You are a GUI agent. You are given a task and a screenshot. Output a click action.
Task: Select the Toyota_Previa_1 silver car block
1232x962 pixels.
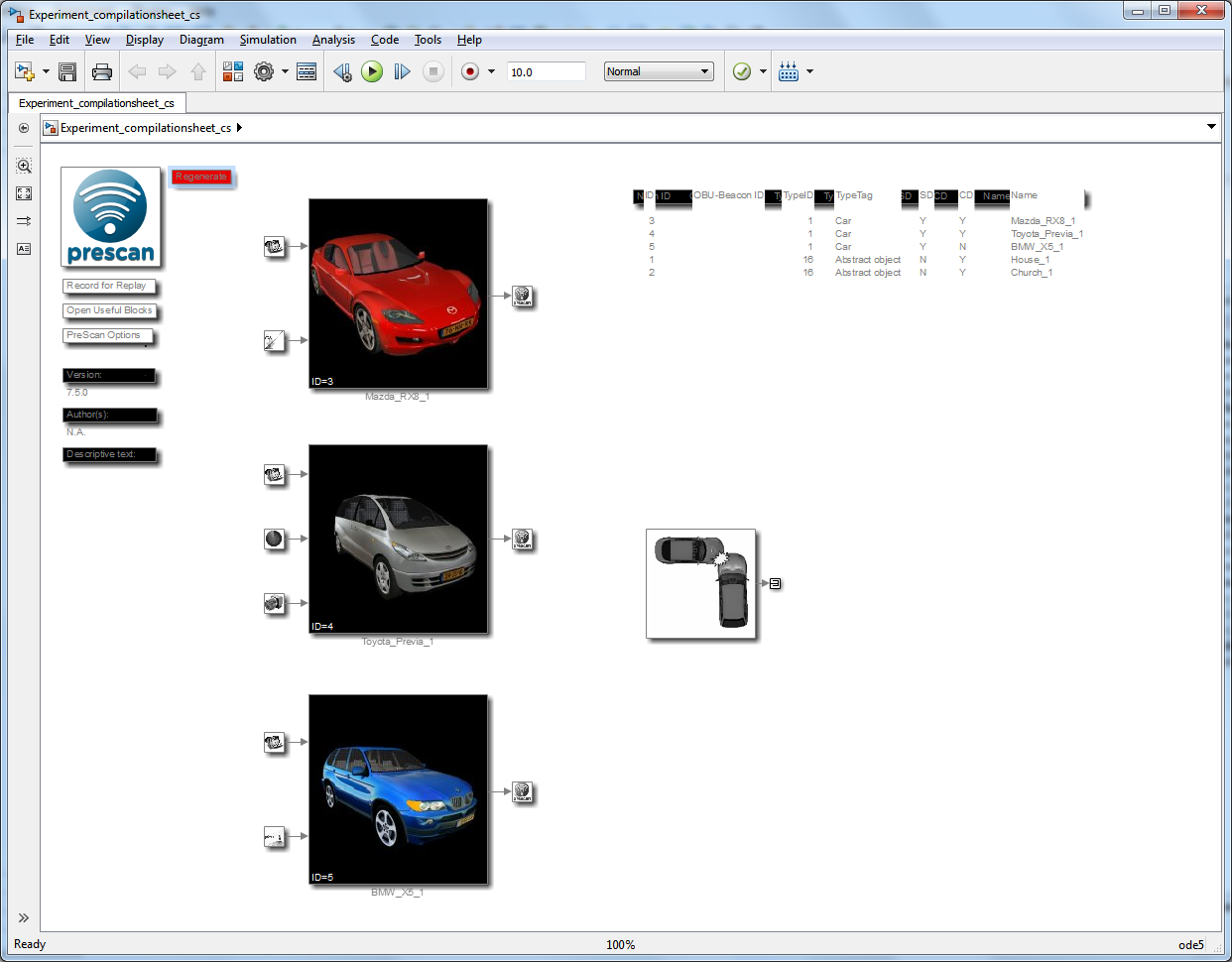(399, 539)
